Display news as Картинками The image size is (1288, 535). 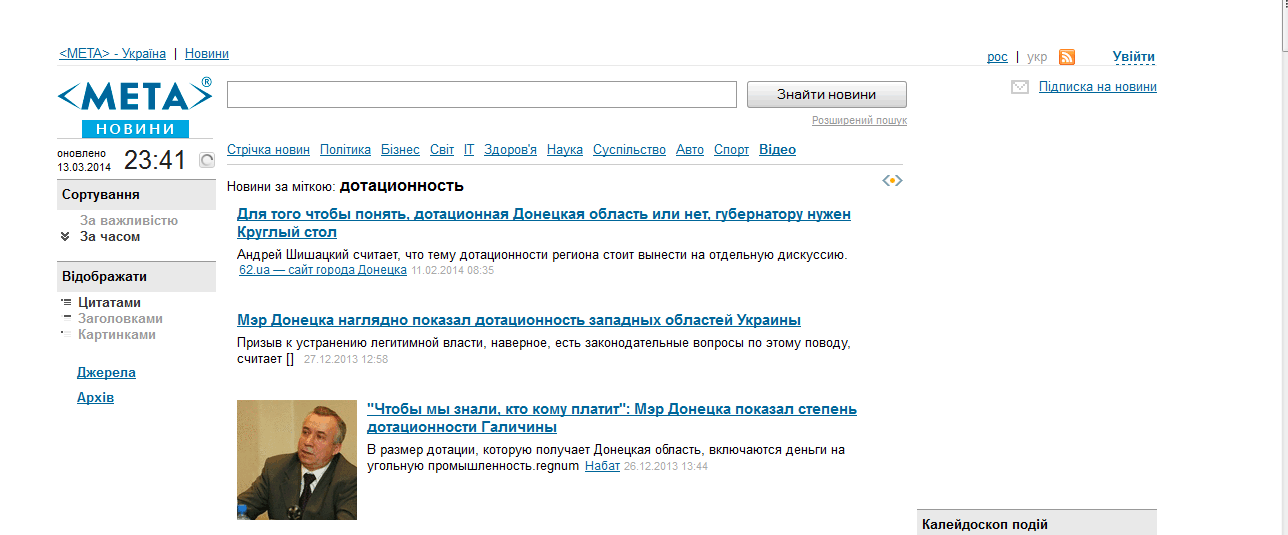click(x=117, y=335)
